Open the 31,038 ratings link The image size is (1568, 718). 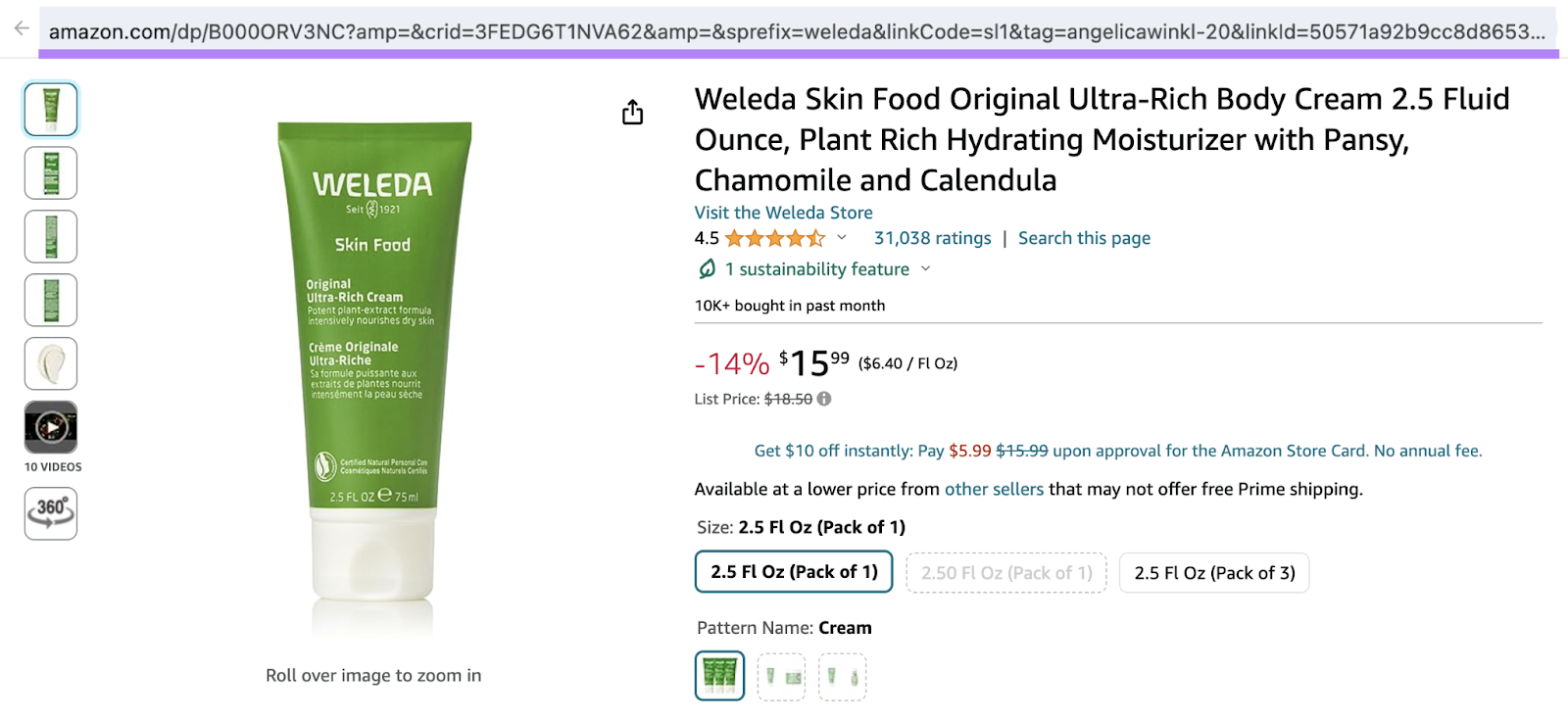932,237
